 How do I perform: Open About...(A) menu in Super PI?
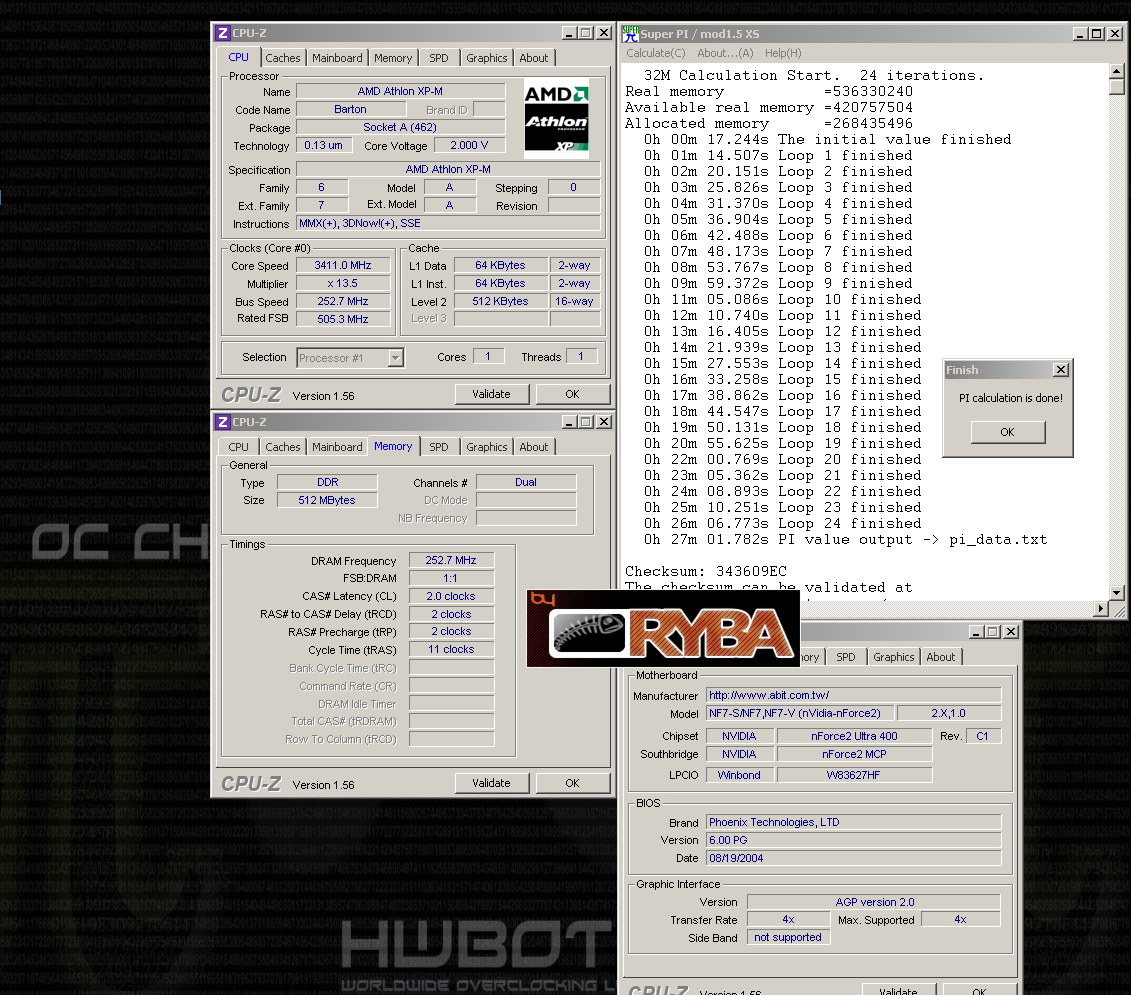pos(725,53)
